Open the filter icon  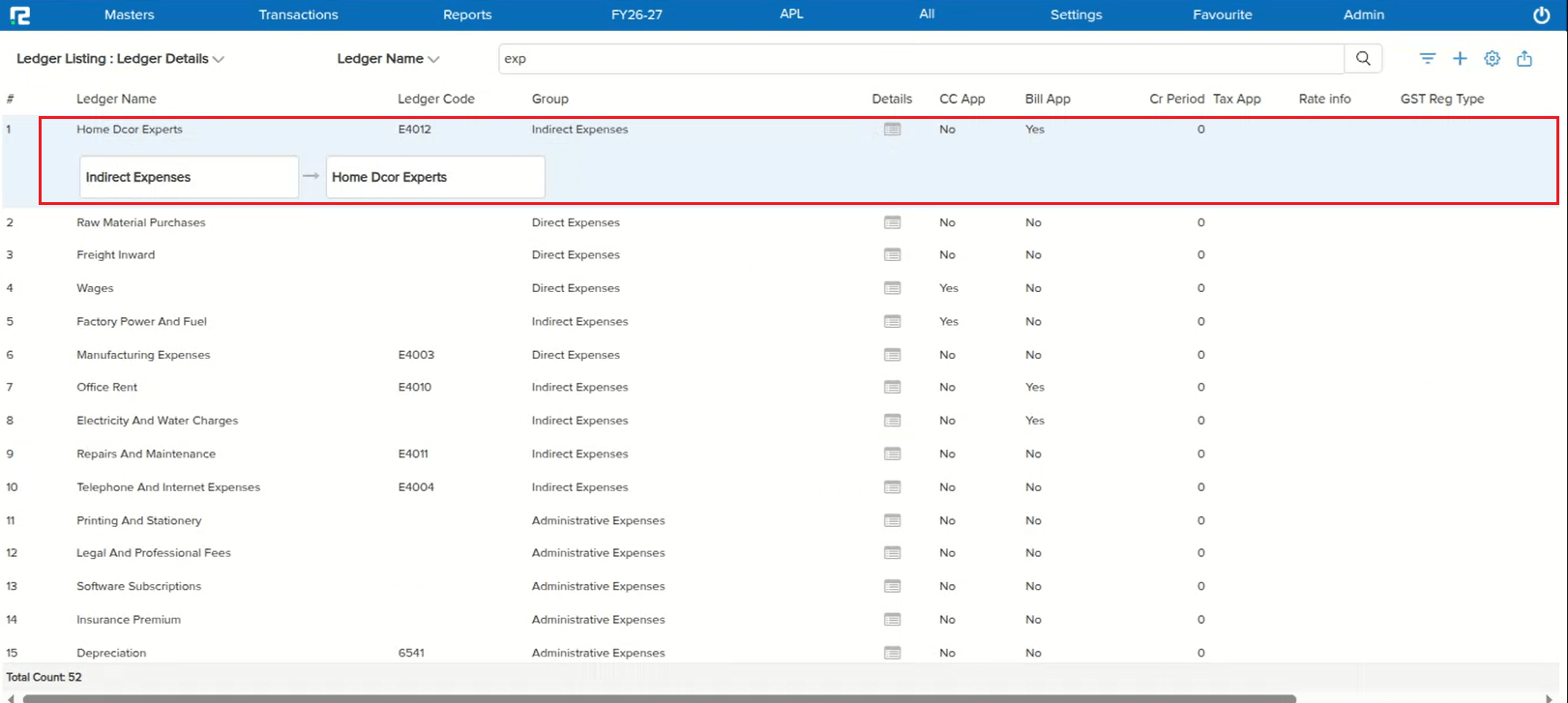coord(1428,58)
